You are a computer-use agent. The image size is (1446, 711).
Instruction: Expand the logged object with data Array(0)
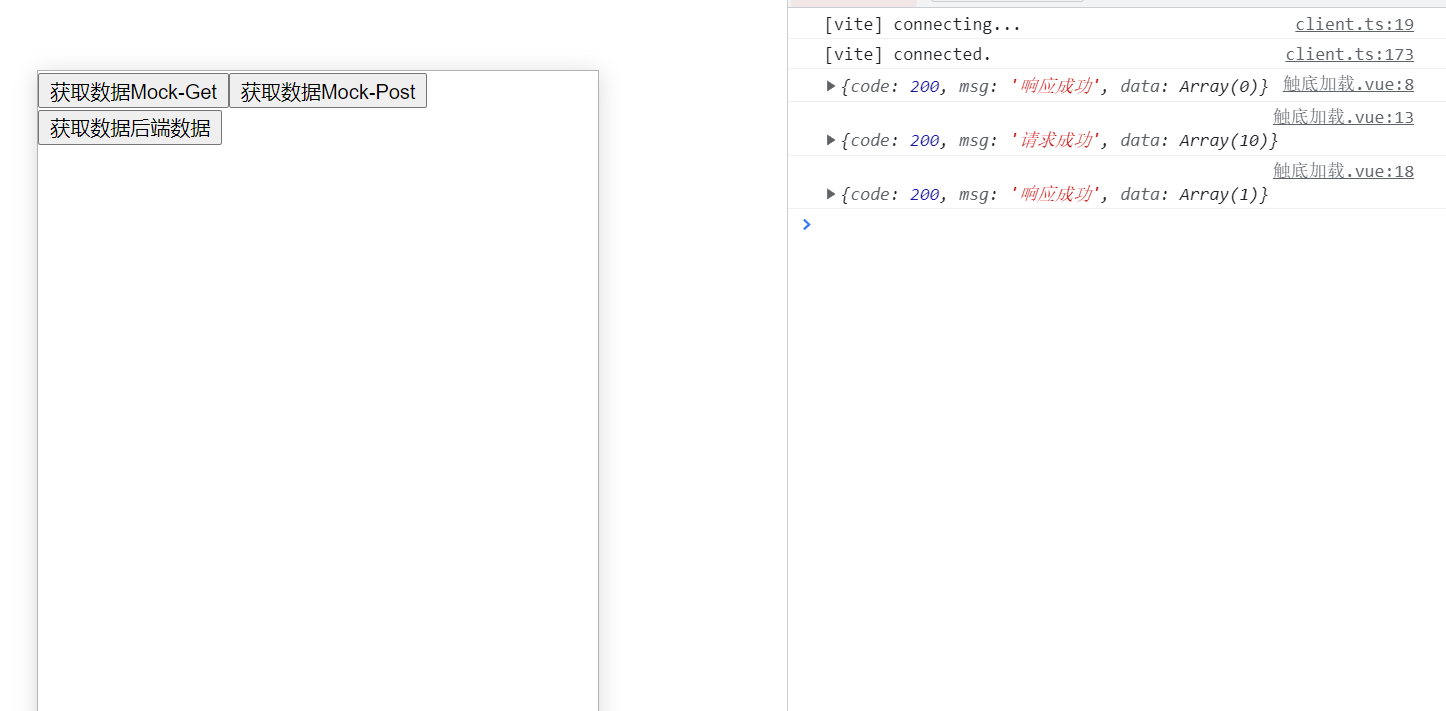(831, 86)
